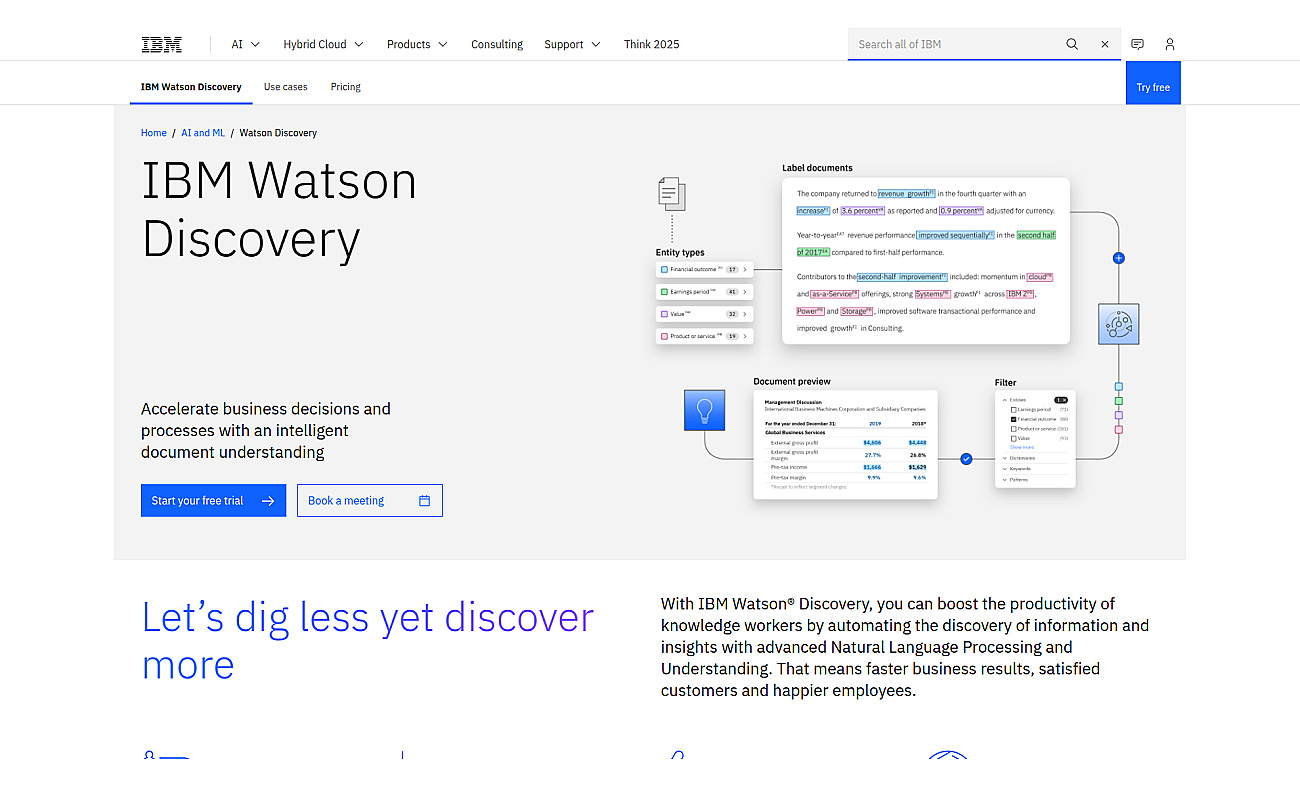This screenshot has width=1300, height=788.
Task: Check the Value filter checkbox
Action: 1013,438
